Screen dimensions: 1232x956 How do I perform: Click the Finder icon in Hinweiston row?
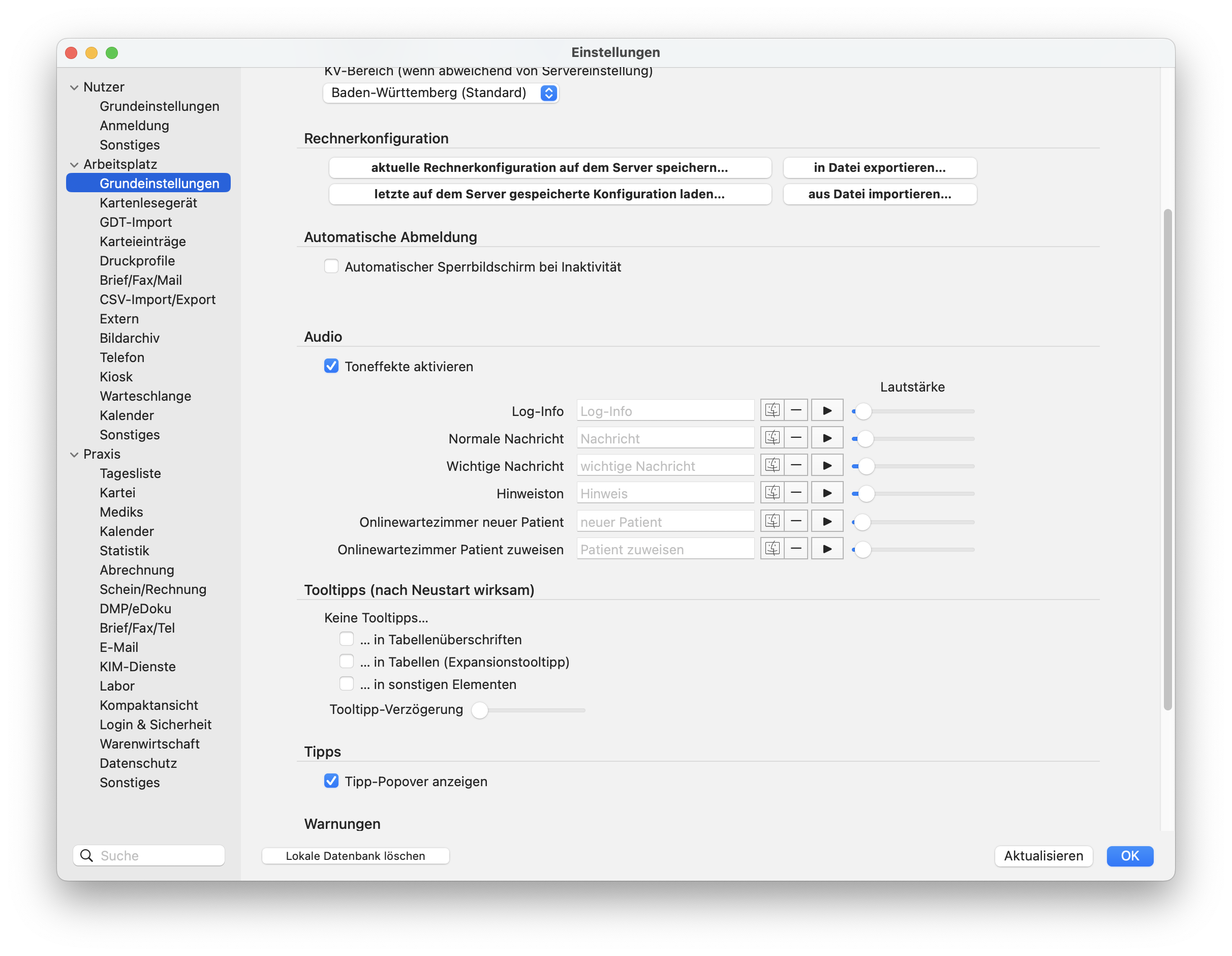click(x=772, y=493)
